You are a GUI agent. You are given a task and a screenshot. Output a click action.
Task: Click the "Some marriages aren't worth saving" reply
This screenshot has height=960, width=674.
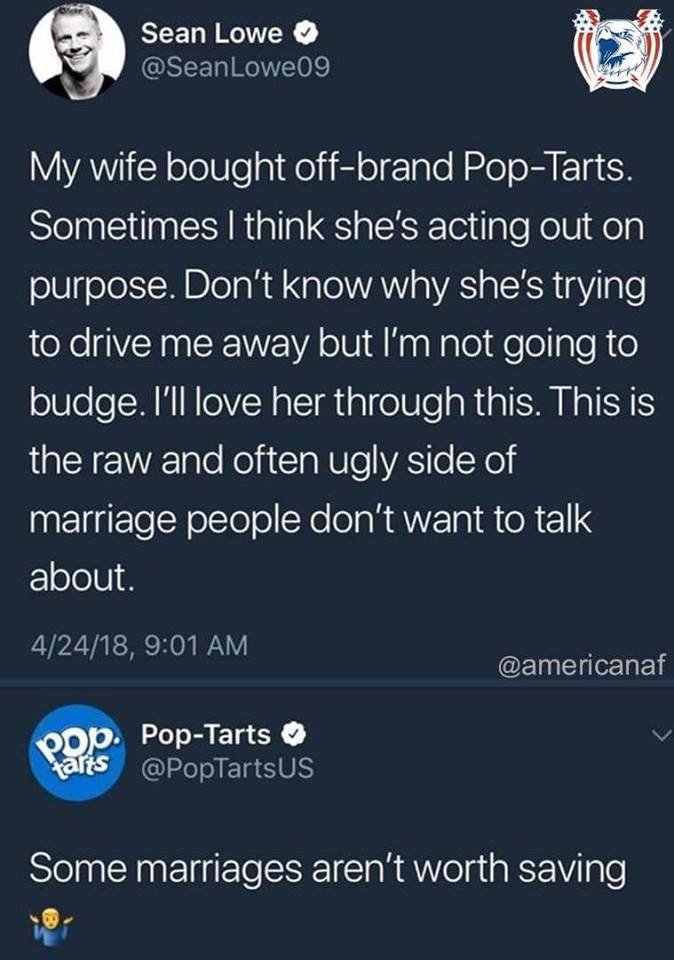(x=328, y=869)
